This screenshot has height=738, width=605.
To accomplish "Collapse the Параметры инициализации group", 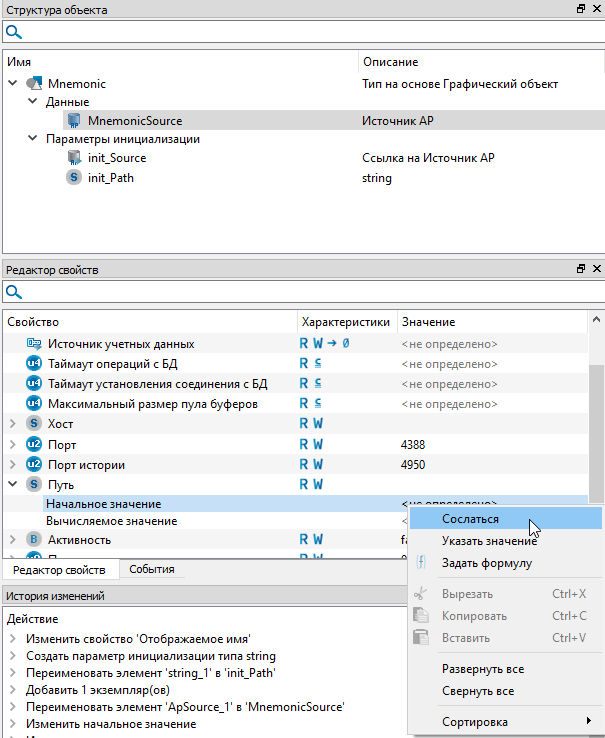I will 32,140.
